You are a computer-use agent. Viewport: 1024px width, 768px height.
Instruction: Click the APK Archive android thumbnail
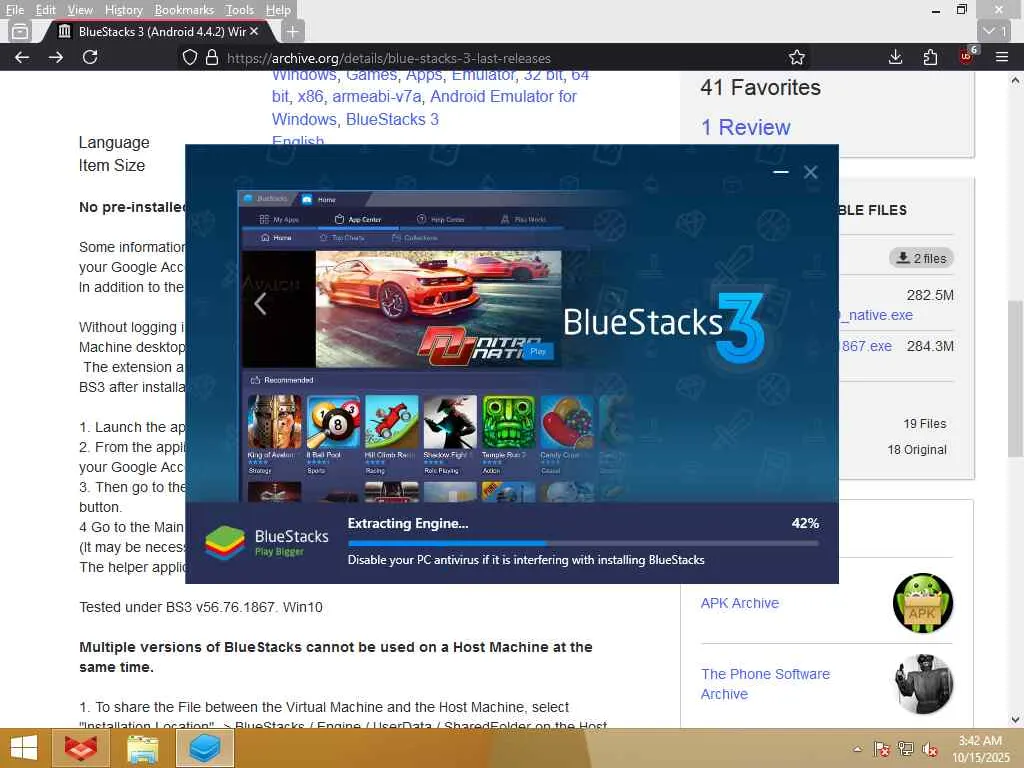[923, 603]
